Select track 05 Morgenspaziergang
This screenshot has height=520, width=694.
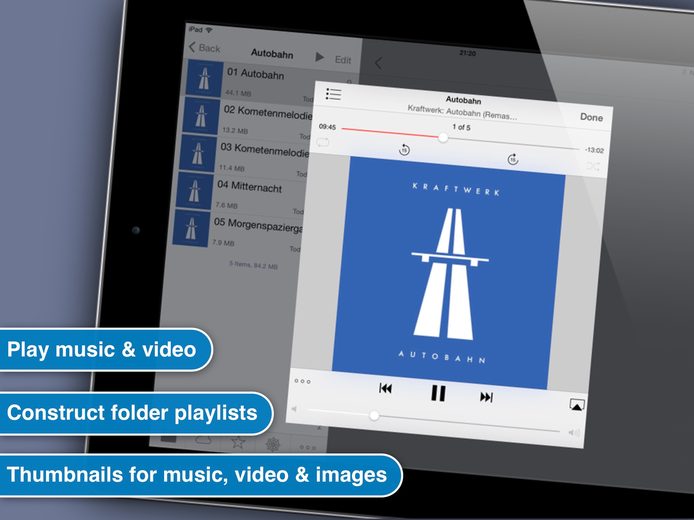(x=236, y=231)
